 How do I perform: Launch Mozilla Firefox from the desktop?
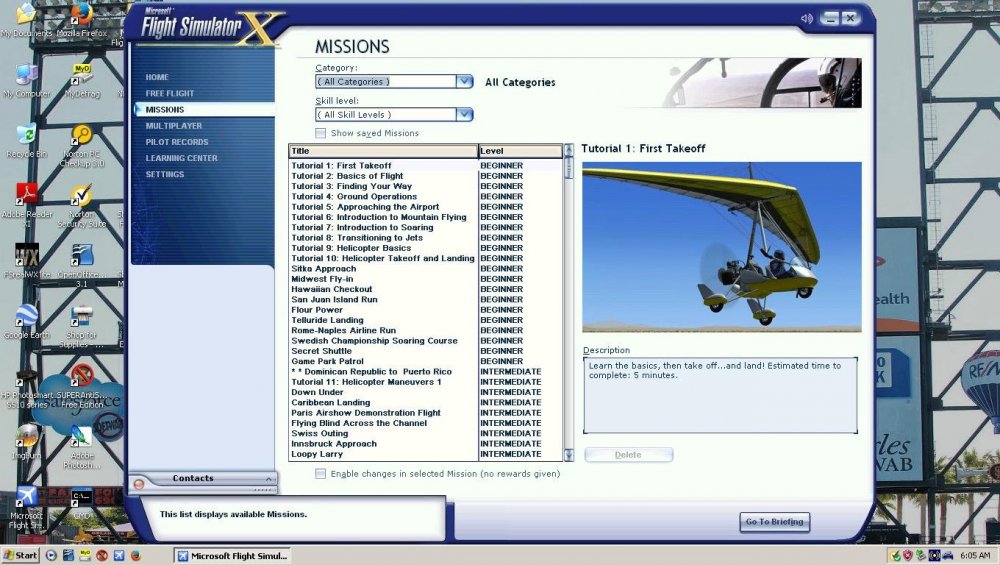(x=82, y=20)
